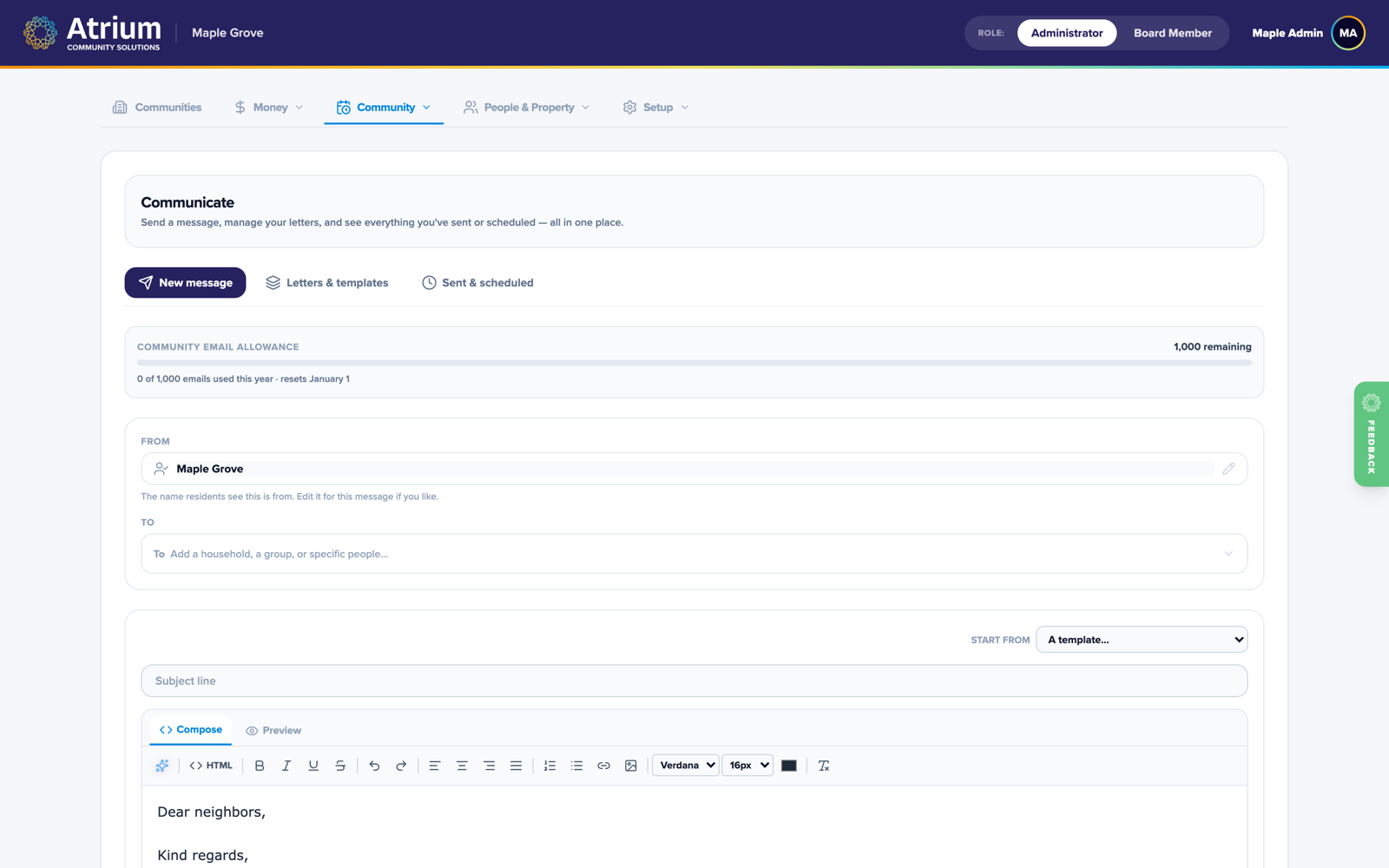Click the Atrium logo icon
Image resolution: width=1389 pixels, height=868 pixels.
(40, 33)
